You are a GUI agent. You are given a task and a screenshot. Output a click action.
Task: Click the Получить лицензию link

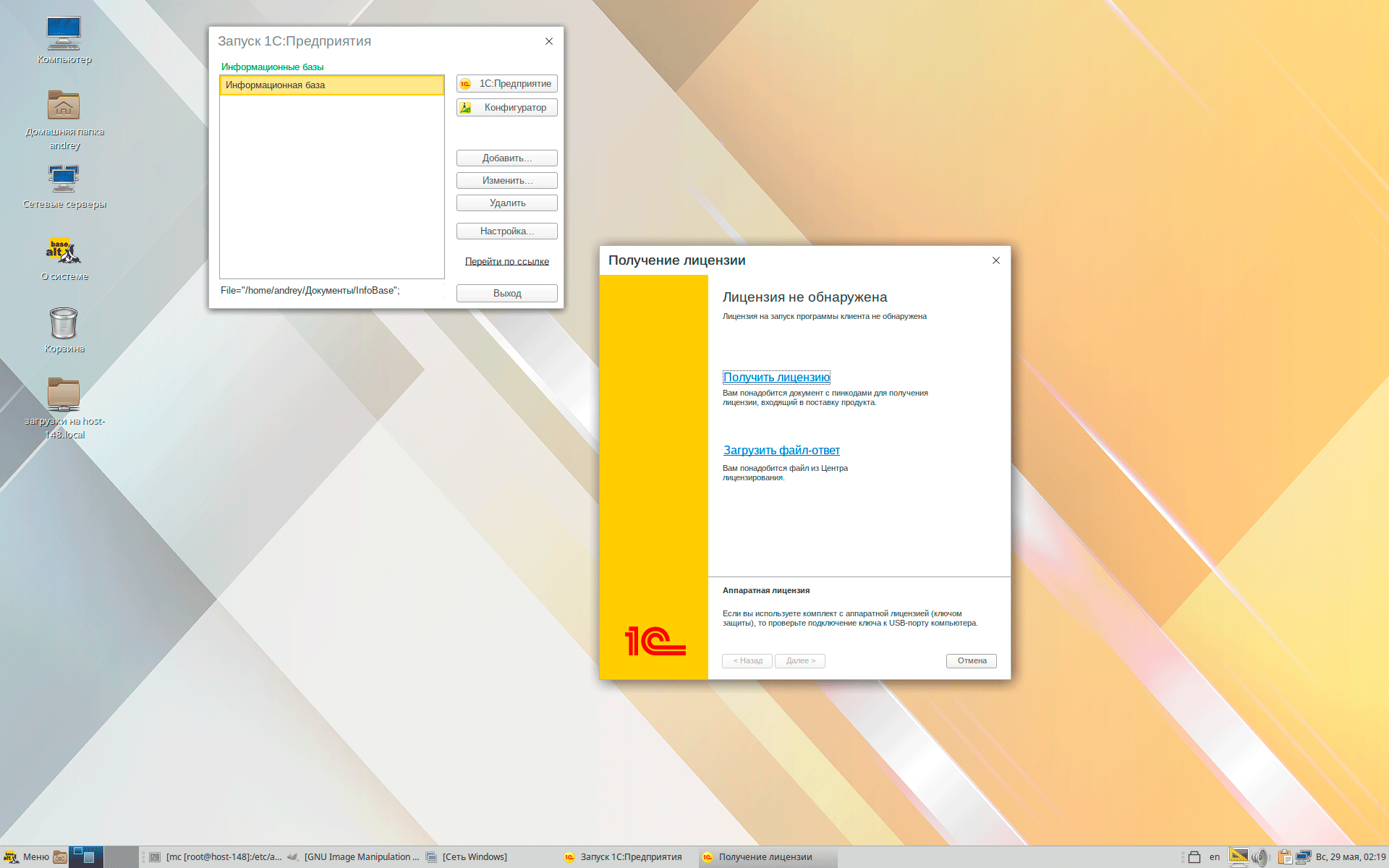coord(776,378)
